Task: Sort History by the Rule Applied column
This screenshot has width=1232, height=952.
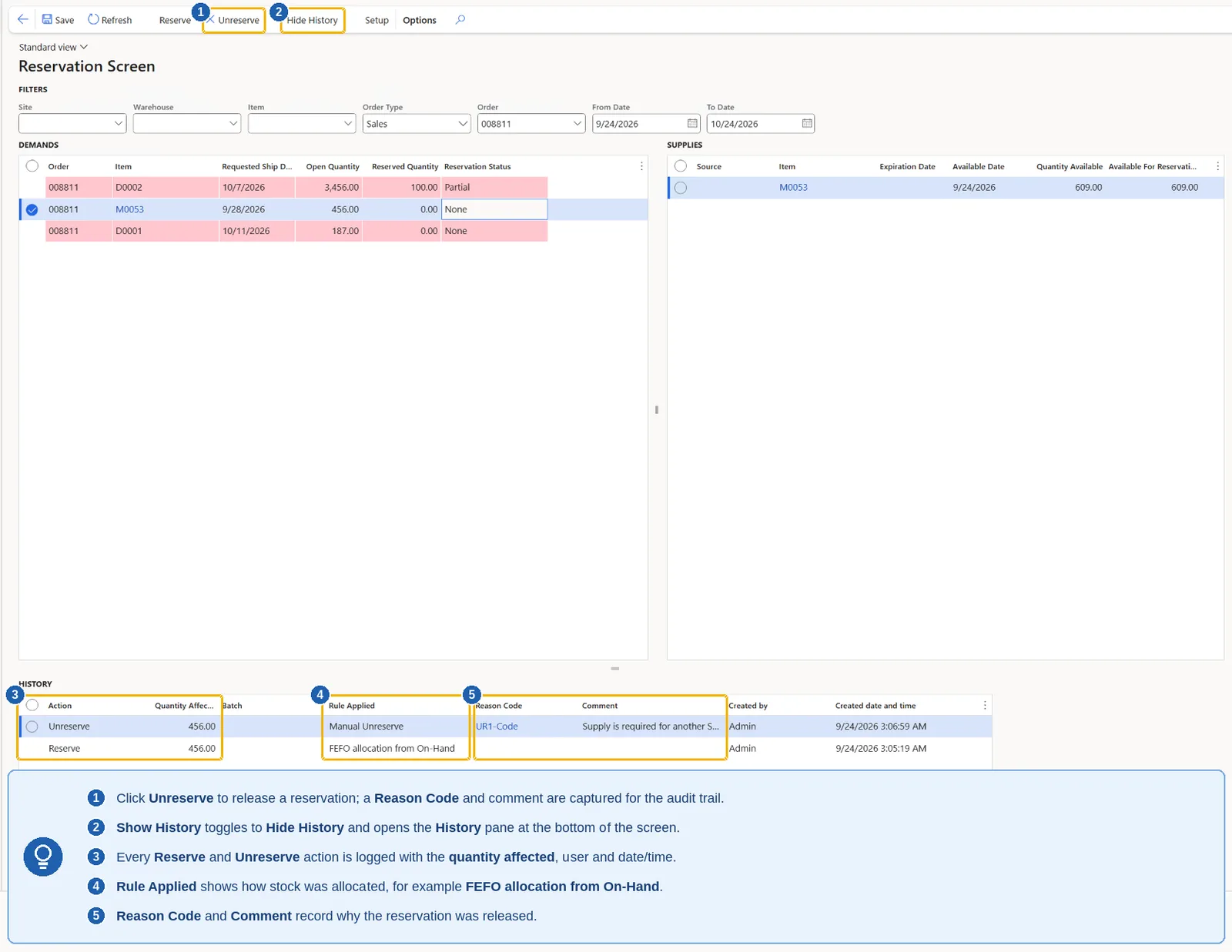Action: click(351, 706)
